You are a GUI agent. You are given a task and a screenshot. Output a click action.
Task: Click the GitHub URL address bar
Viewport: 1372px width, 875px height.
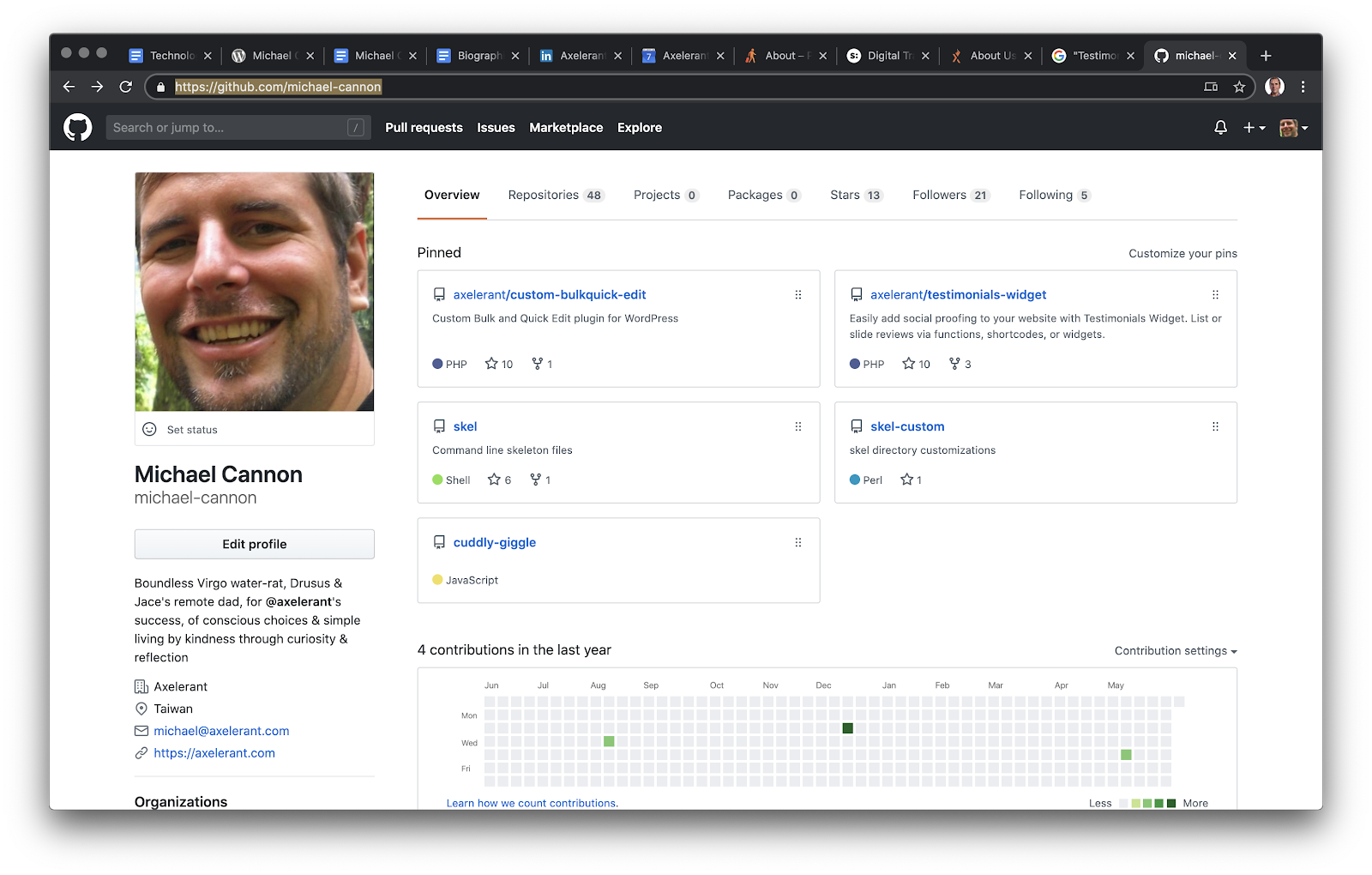tap(278, 87)
